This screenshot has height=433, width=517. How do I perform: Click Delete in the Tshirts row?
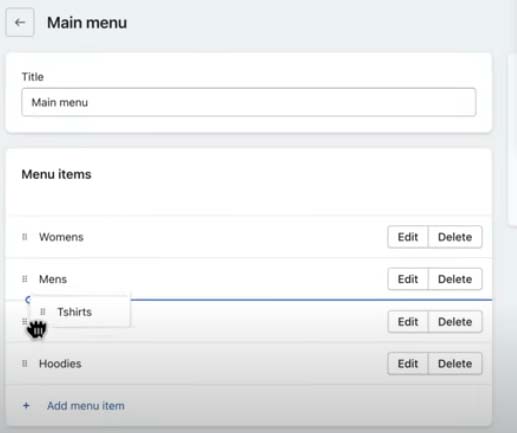pos(455,322)
